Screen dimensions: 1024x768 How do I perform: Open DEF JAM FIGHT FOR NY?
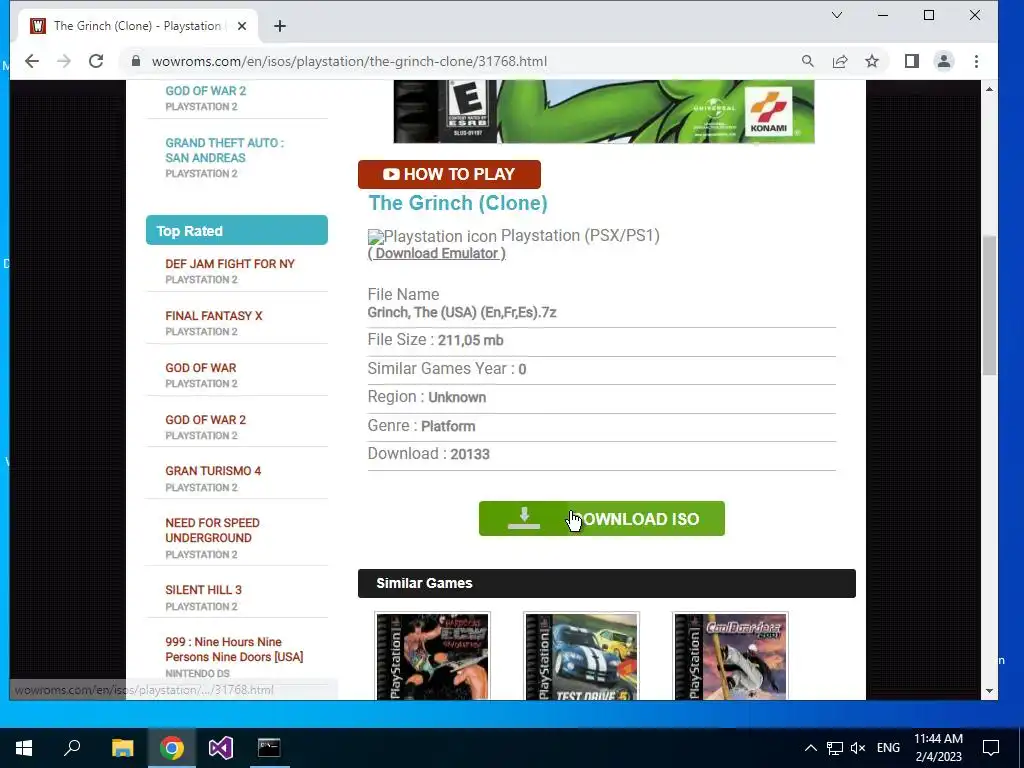230,264
